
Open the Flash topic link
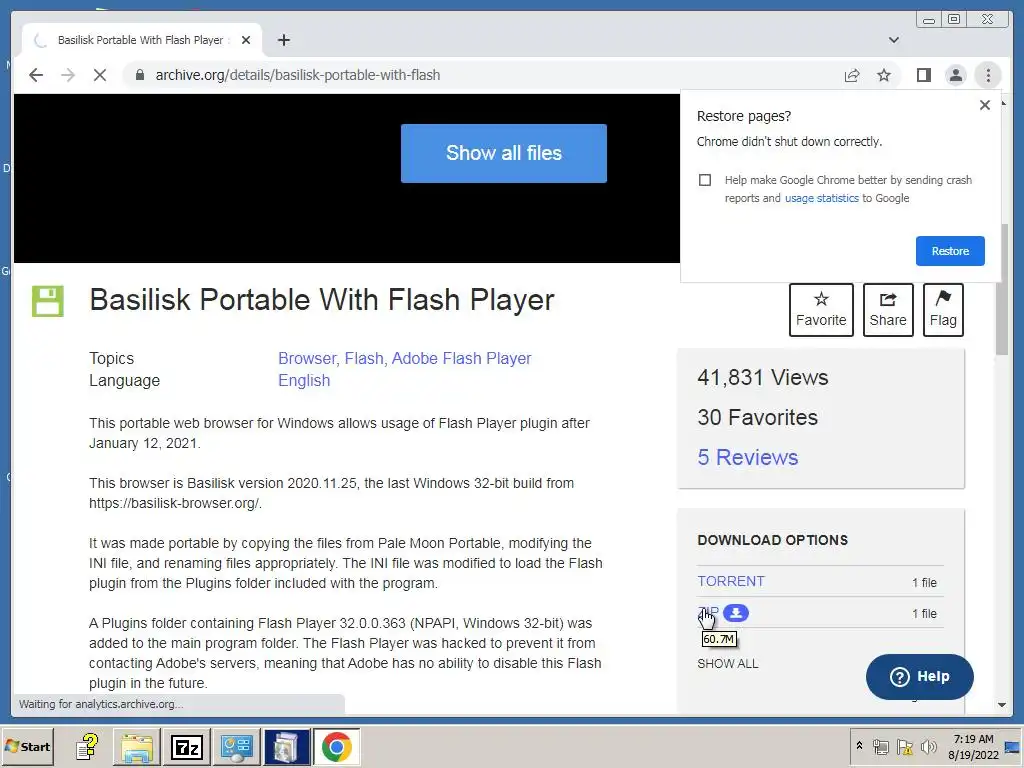366,359
